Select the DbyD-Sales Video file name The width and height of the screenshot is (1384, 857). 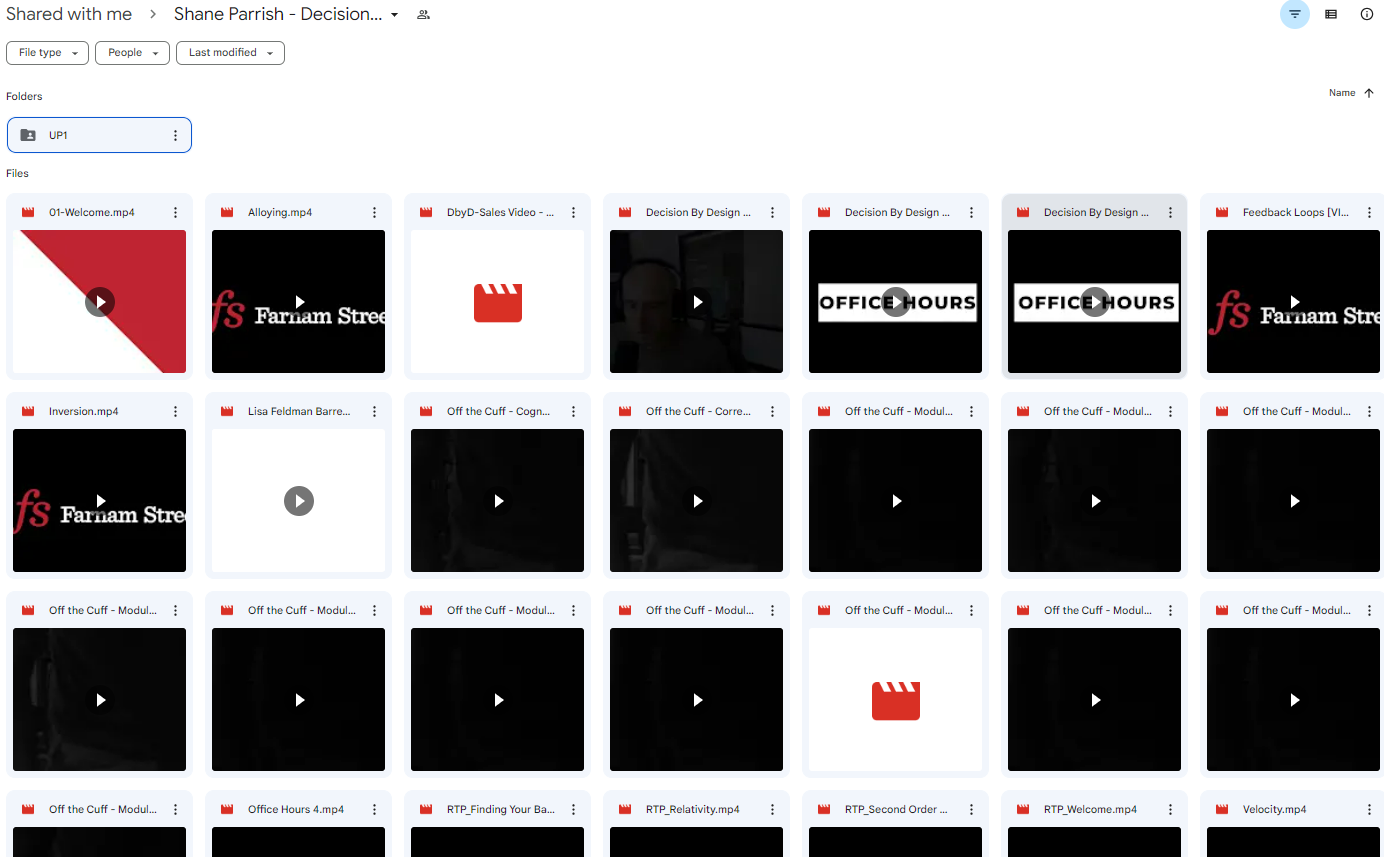pyautogui.click(x=500, y=213)
